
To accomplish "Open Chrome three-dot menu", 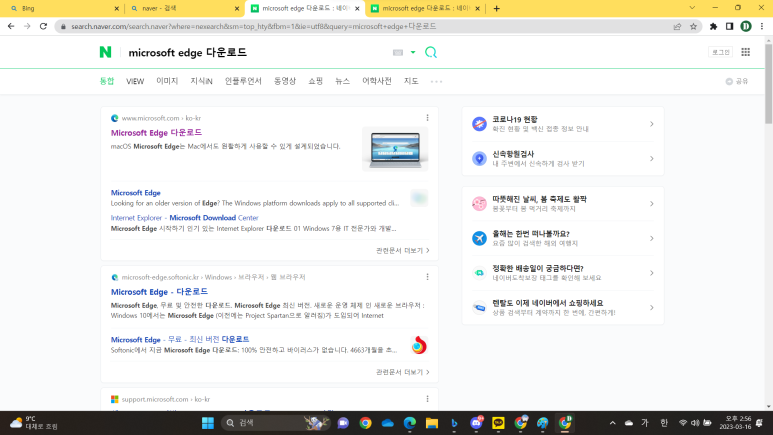I will [762, 26].
